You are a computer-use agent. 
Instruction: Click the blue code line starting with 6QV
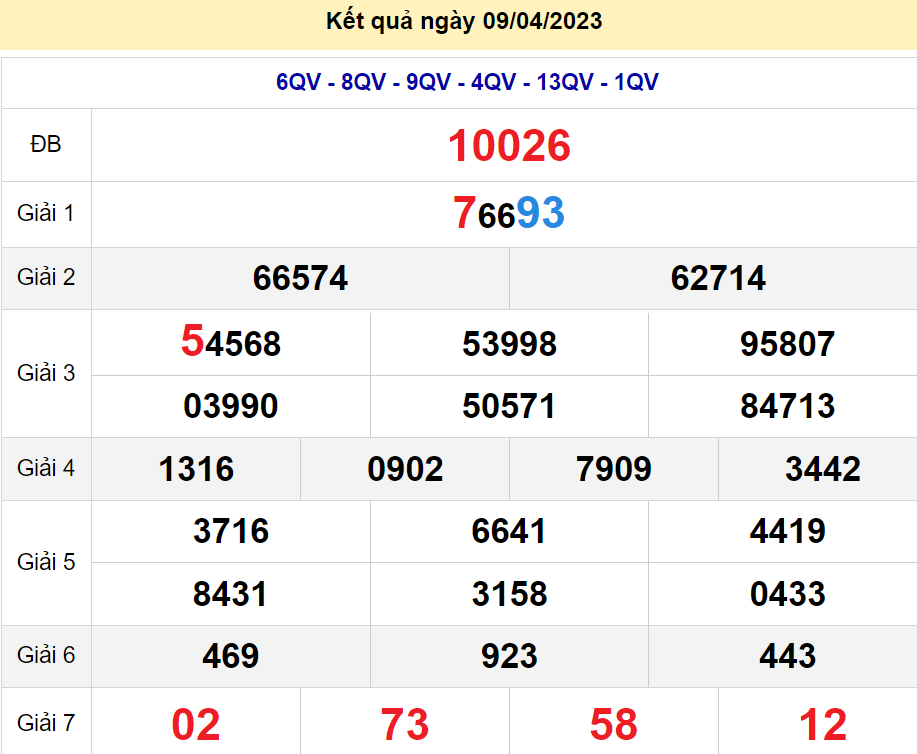(x=467, y=82)
